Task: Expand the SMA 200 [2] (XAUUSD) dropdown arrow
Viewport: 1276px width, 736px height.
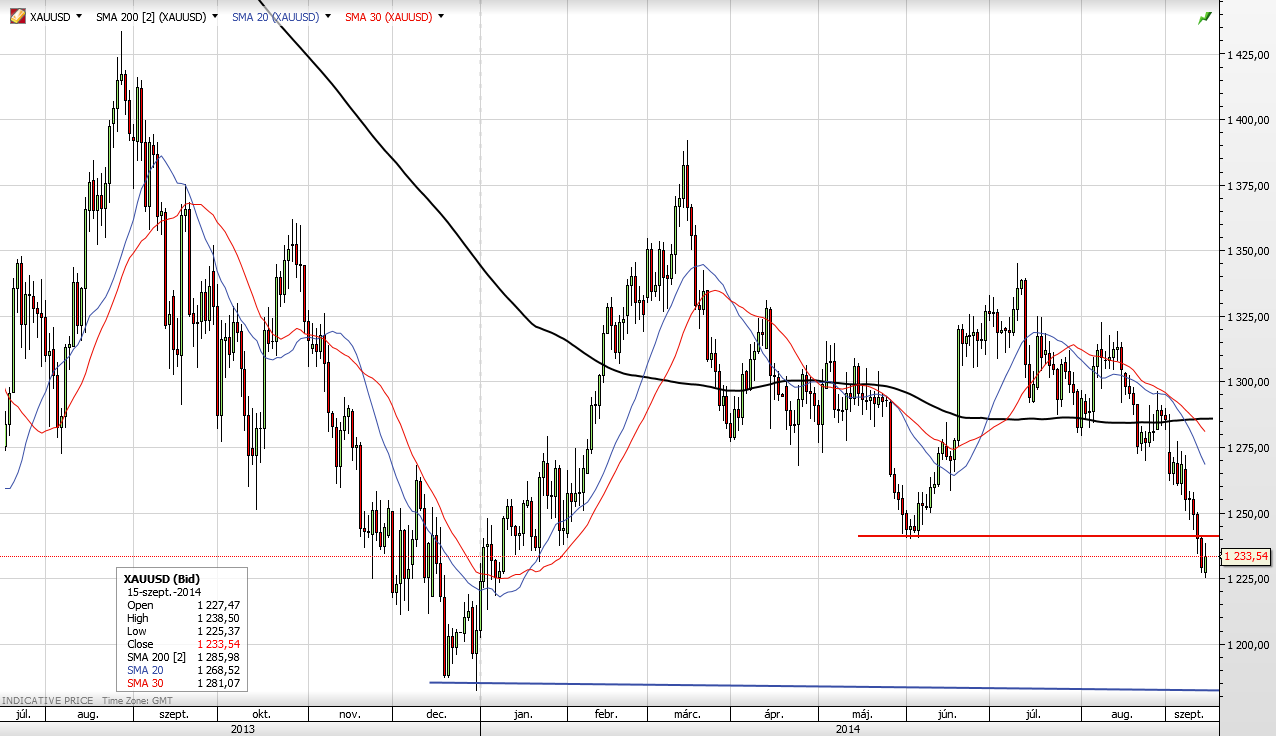Action: tap(215, 17)
